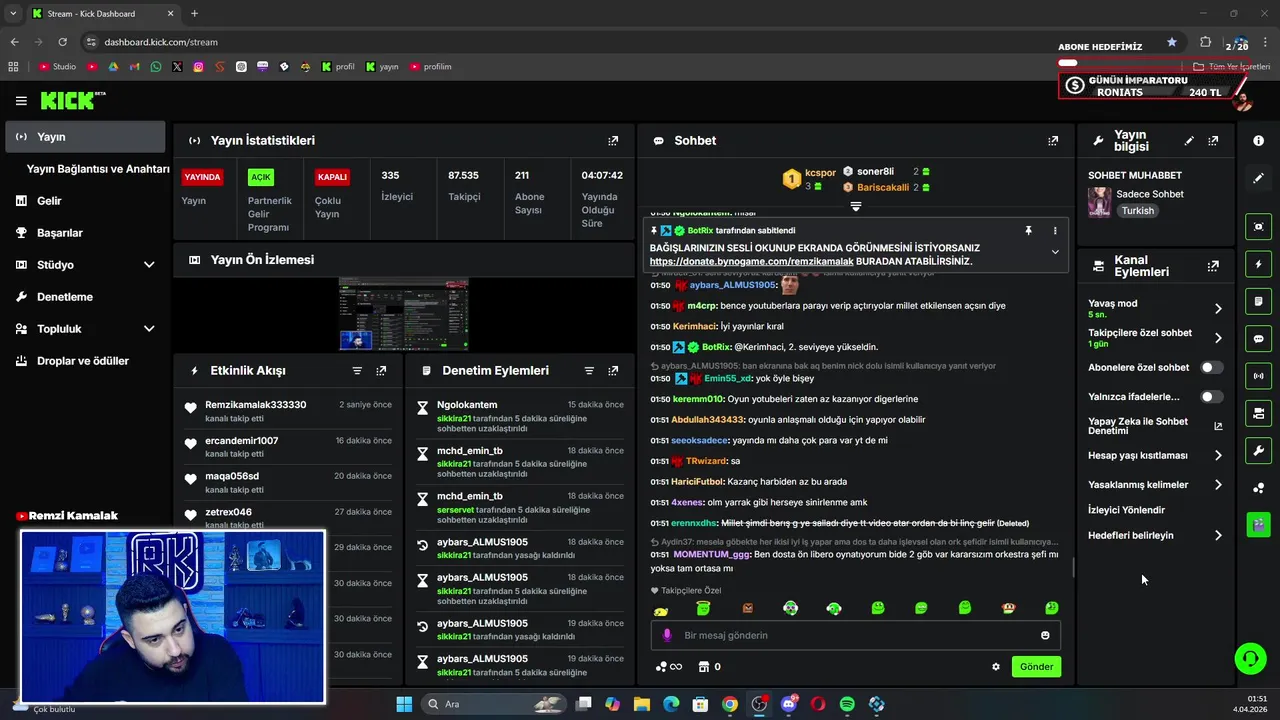Open filter options in Etkinlik Akışı
This screenshot has width=1280, height=720.
(x=357, y=371)
